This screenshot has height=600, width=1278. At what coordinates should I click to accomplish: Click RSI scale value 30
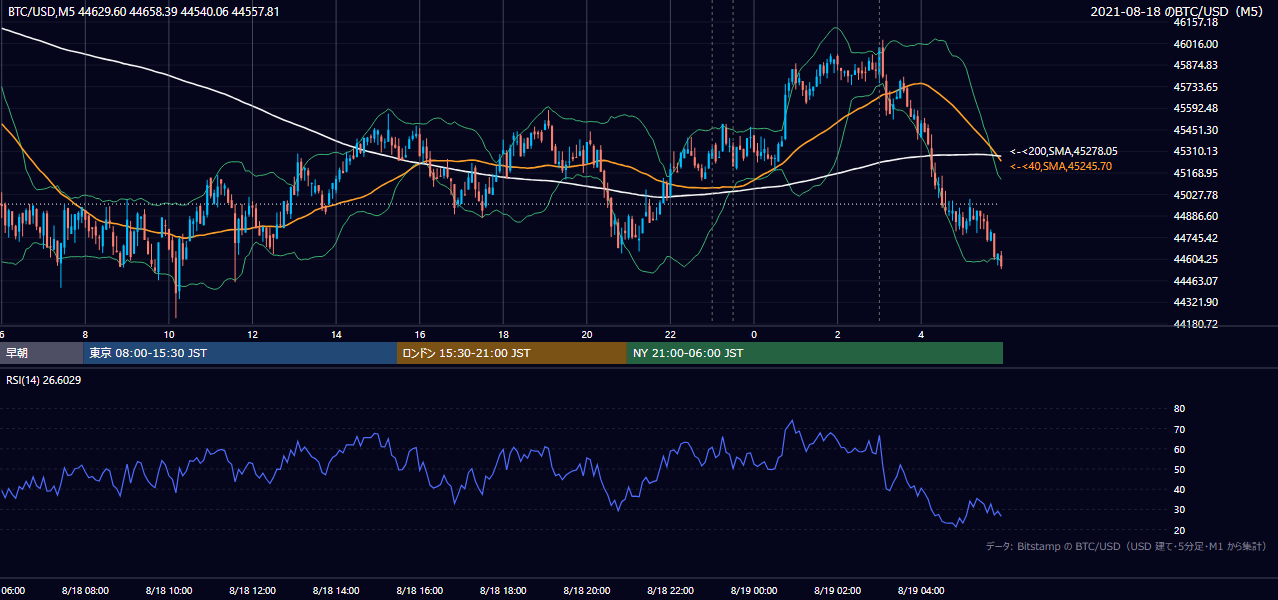1179,510
